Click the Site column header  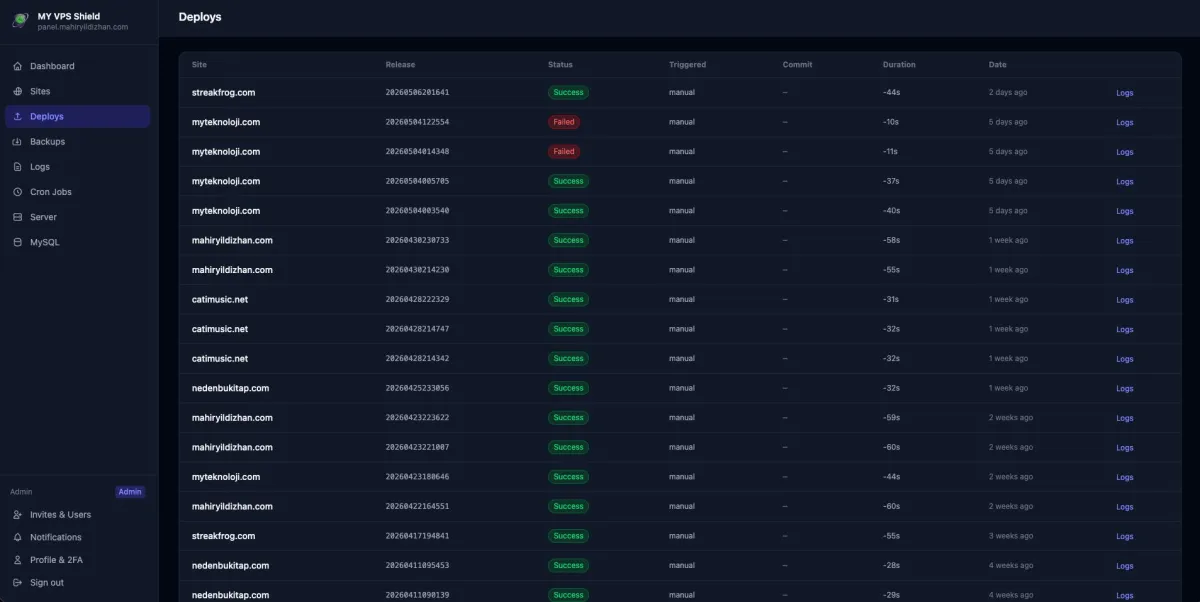199,65
